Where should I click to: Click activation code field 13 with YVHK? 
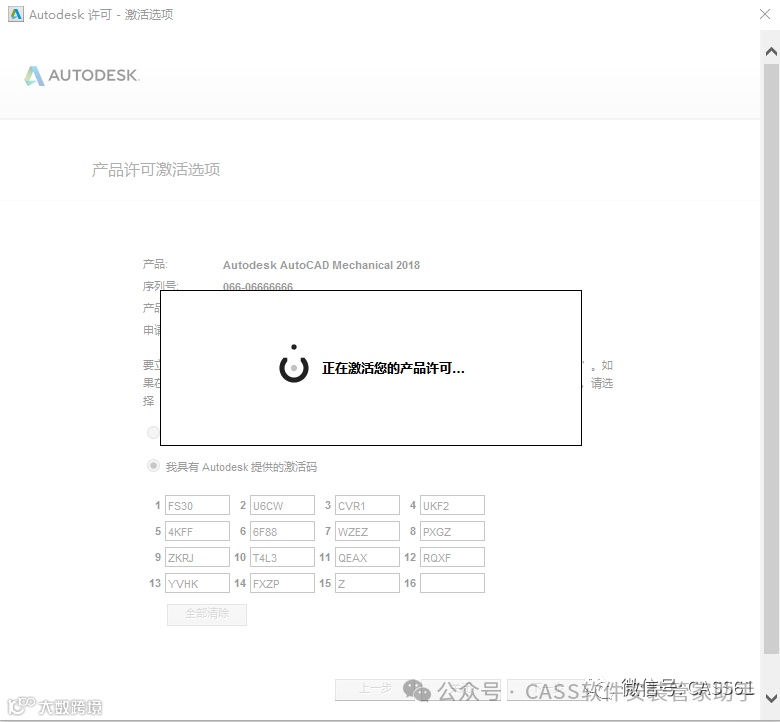pyautogui.click(x=197, y=583)
